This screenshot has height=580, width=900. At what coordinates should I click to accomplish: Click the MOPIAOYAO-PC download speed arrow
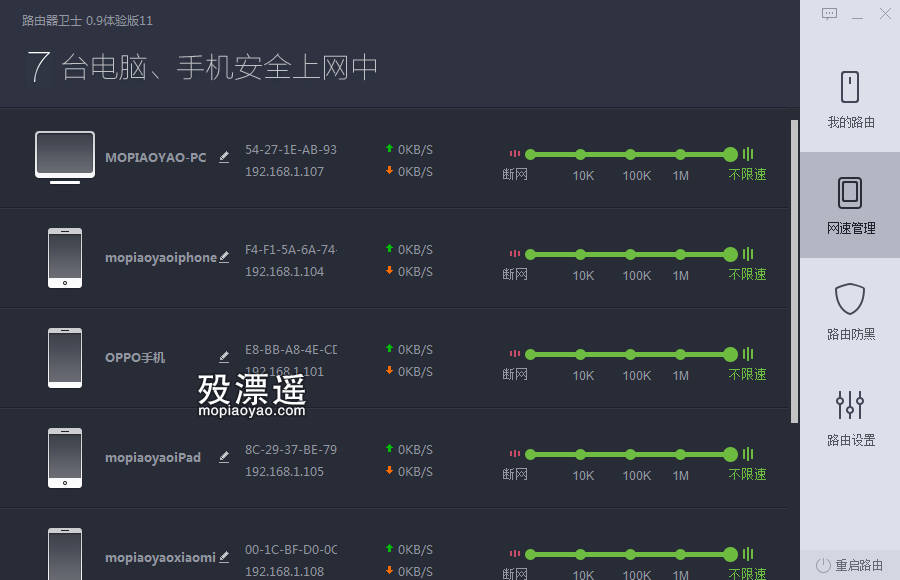[x=389, y=170]
